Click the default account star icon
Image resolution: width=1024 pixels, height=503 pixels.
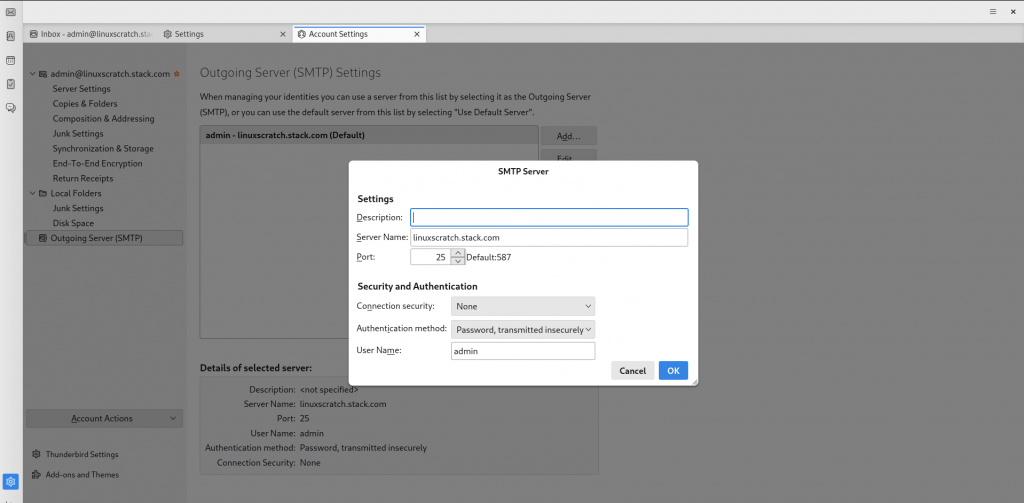click(176, 74)
